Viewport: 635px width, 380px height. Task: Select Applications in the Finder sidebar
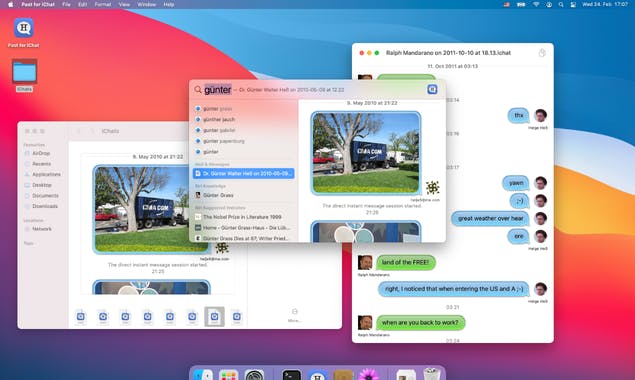point(46,175)
